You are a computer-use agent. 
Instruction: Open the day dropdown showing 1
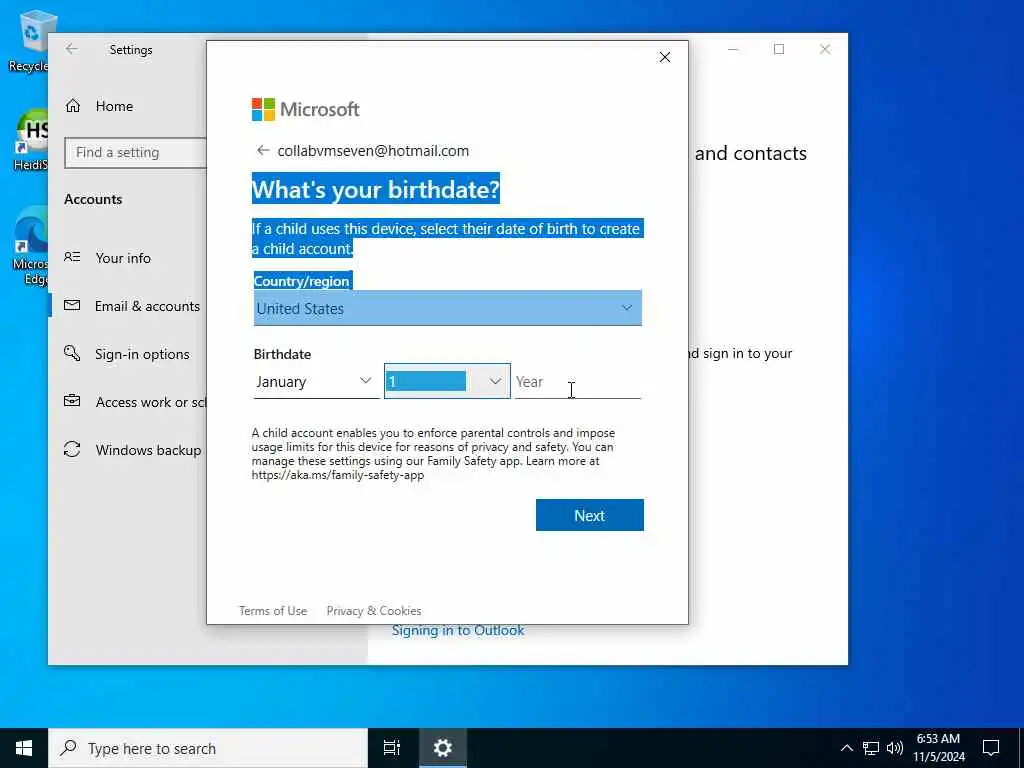(x=447, y=381)
